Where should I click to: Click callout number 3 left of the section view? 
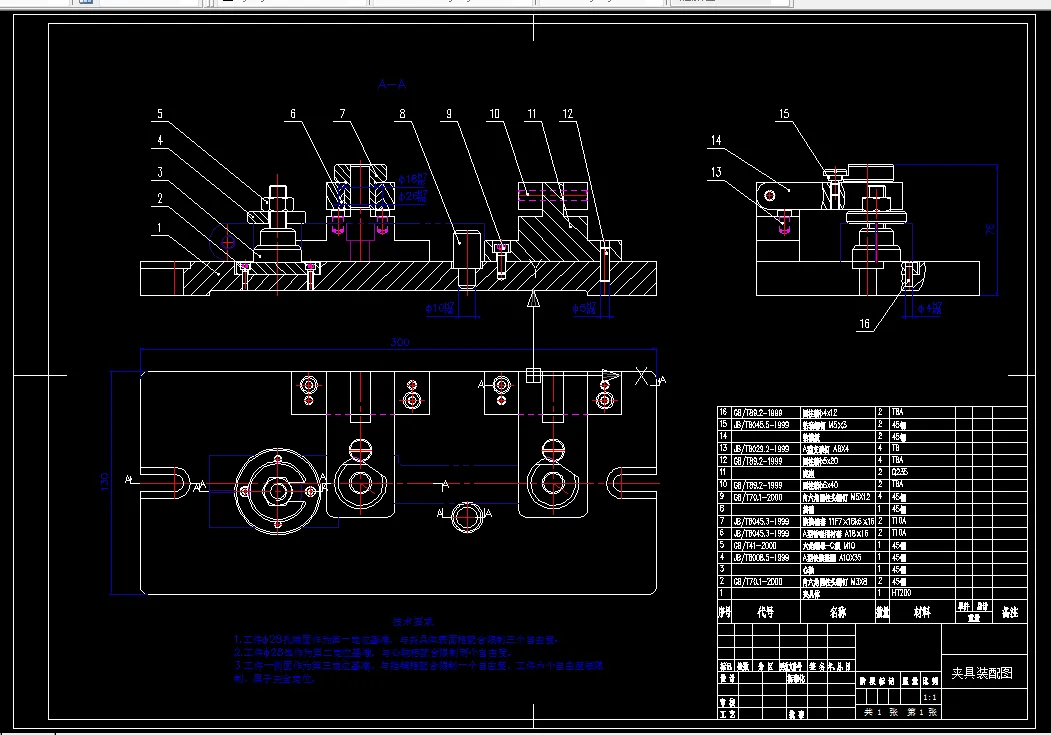[160, 172]
